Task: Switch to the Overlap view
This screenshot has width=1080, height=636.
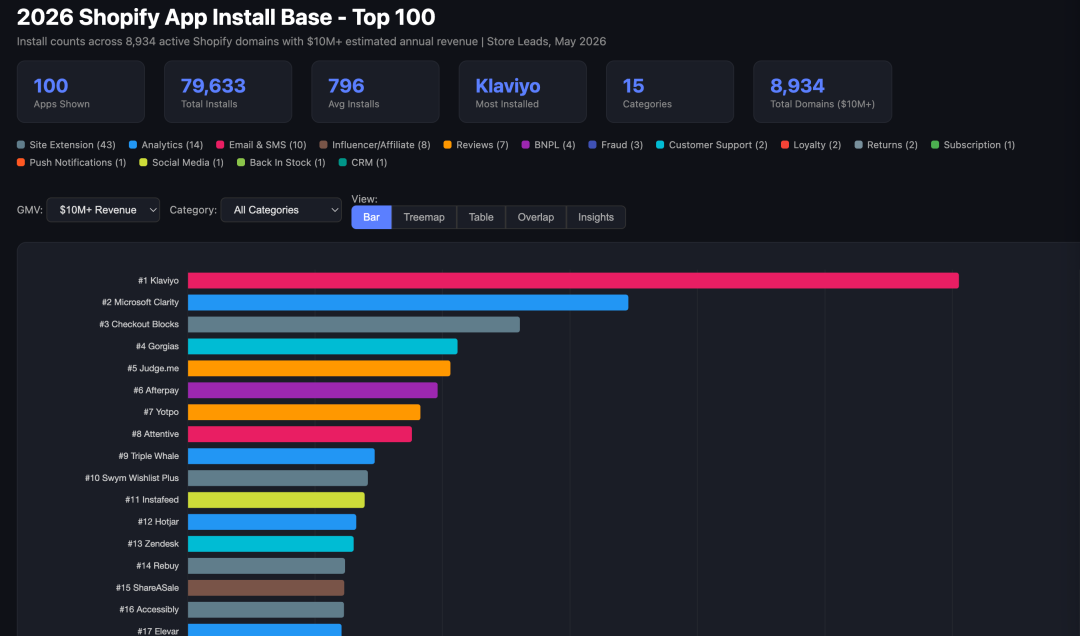Action: 536,217
